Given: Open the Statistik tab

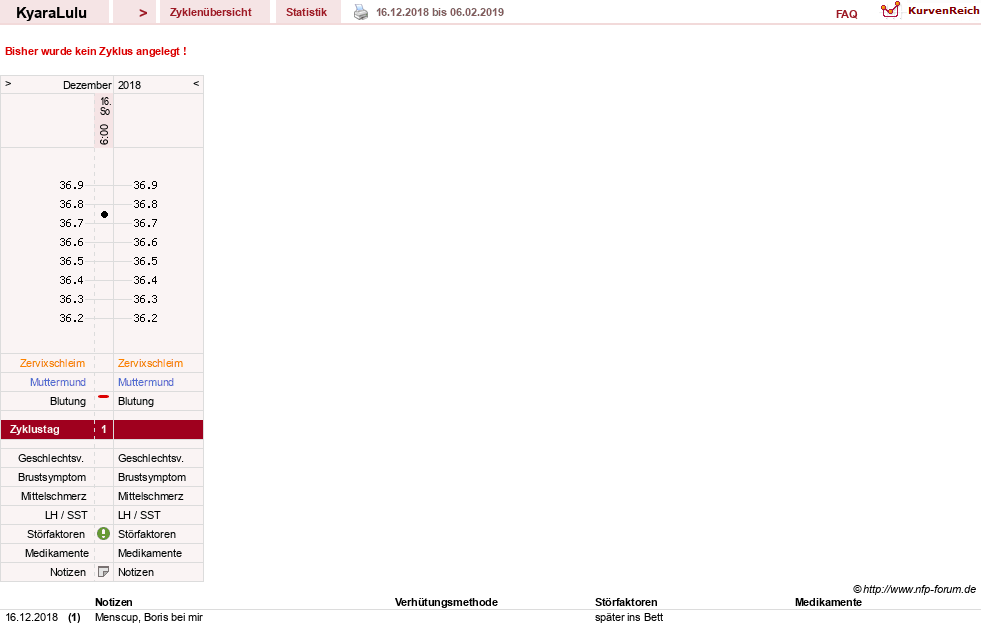Looking at the screenshot, I should click(x=307, y=12).
